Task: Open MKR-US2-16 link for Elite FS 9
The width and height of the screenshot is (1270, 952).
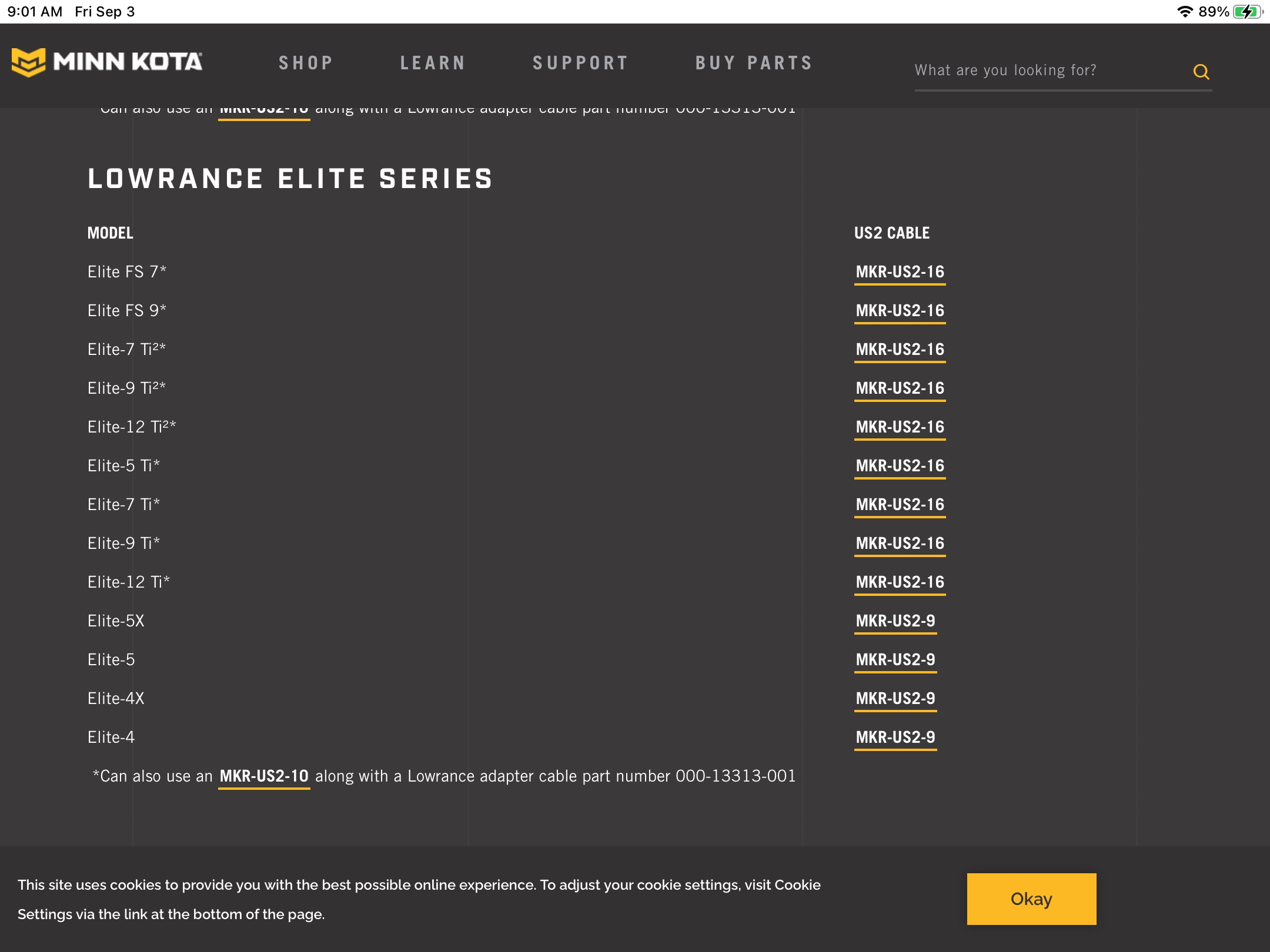Action: [900, 311]
